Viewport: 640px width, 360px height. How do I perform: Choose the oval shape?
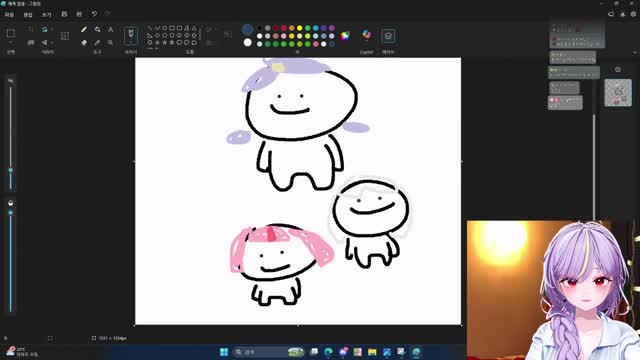[x=164, y=28]
